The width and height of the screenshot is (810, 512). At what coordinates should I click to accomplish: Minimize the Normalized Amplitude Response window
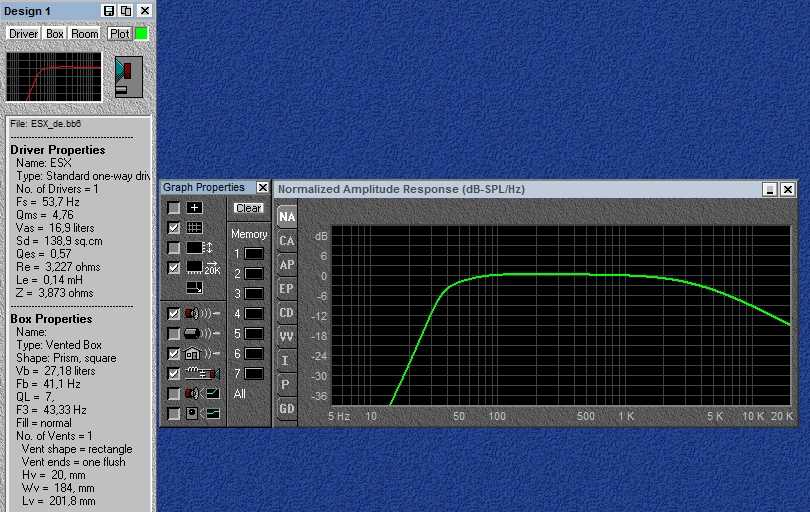pyautogui.click(x=770, y=189)
